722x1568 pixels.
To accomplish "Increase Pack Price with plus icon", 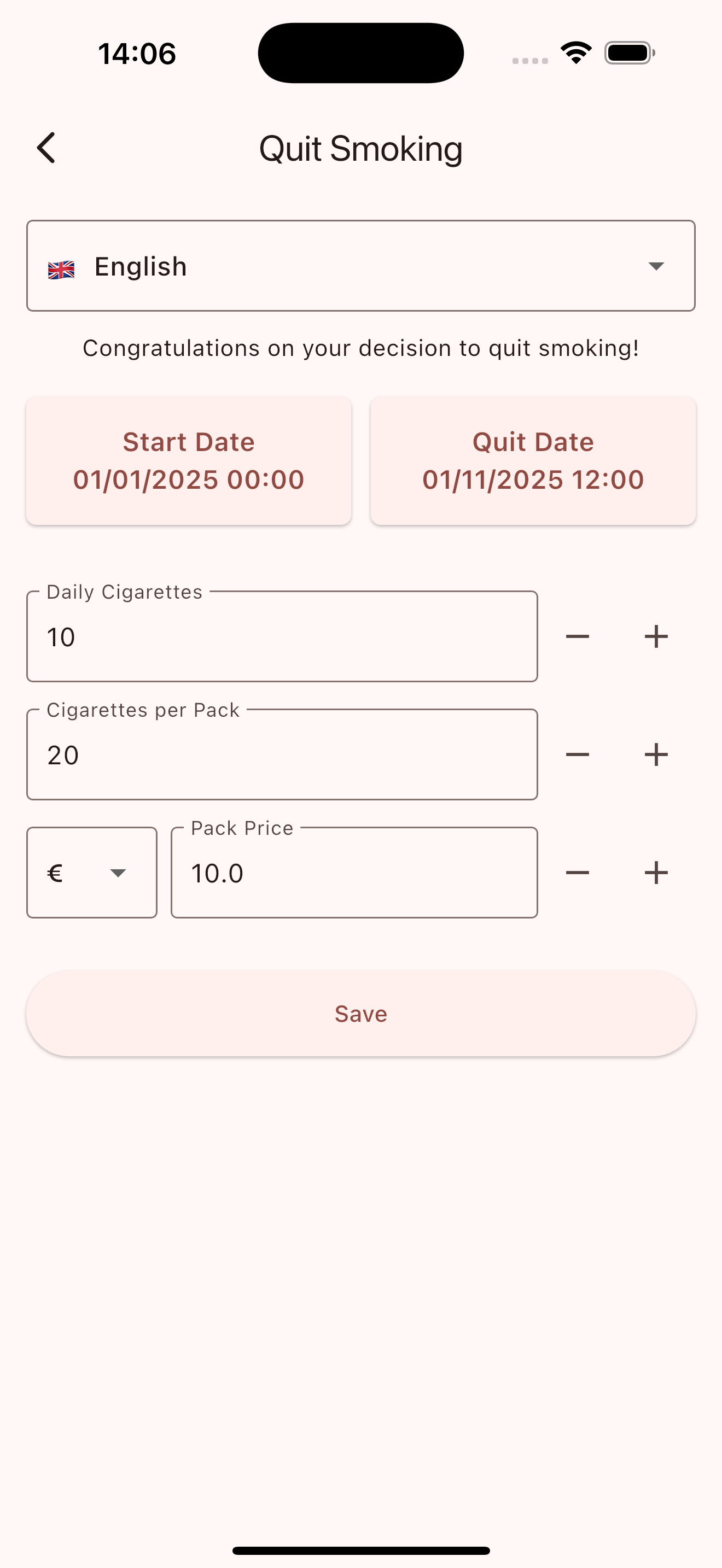I will point(656,873).
